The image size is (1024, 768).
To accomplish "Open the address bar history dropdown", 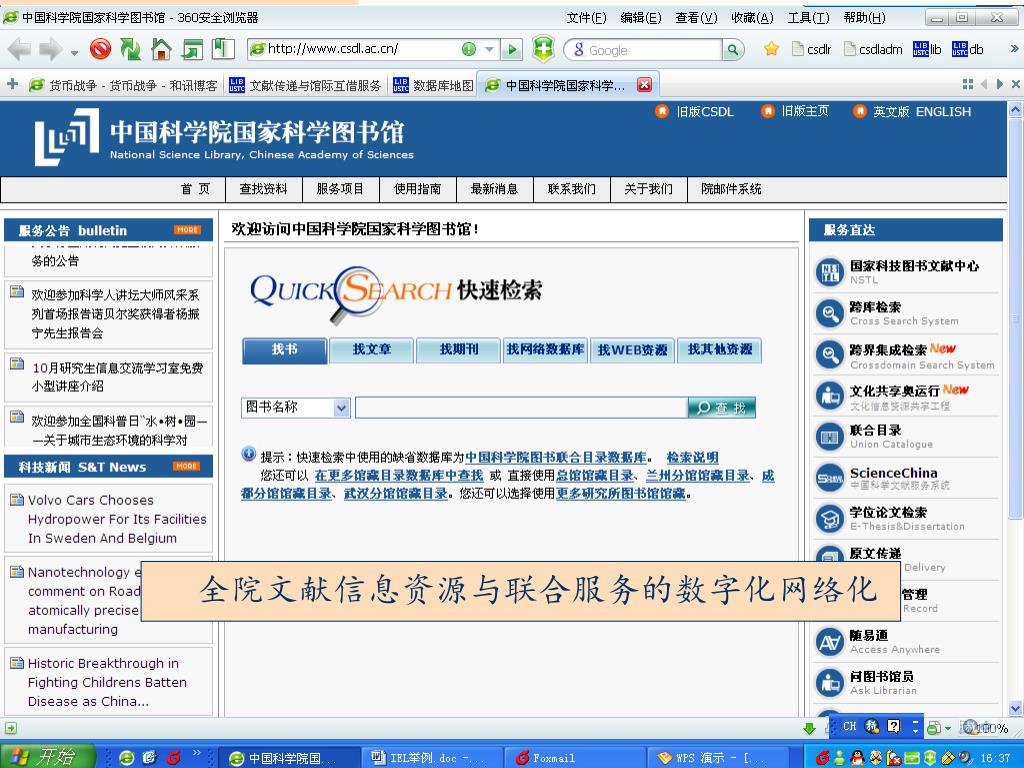I will (489, 49).
